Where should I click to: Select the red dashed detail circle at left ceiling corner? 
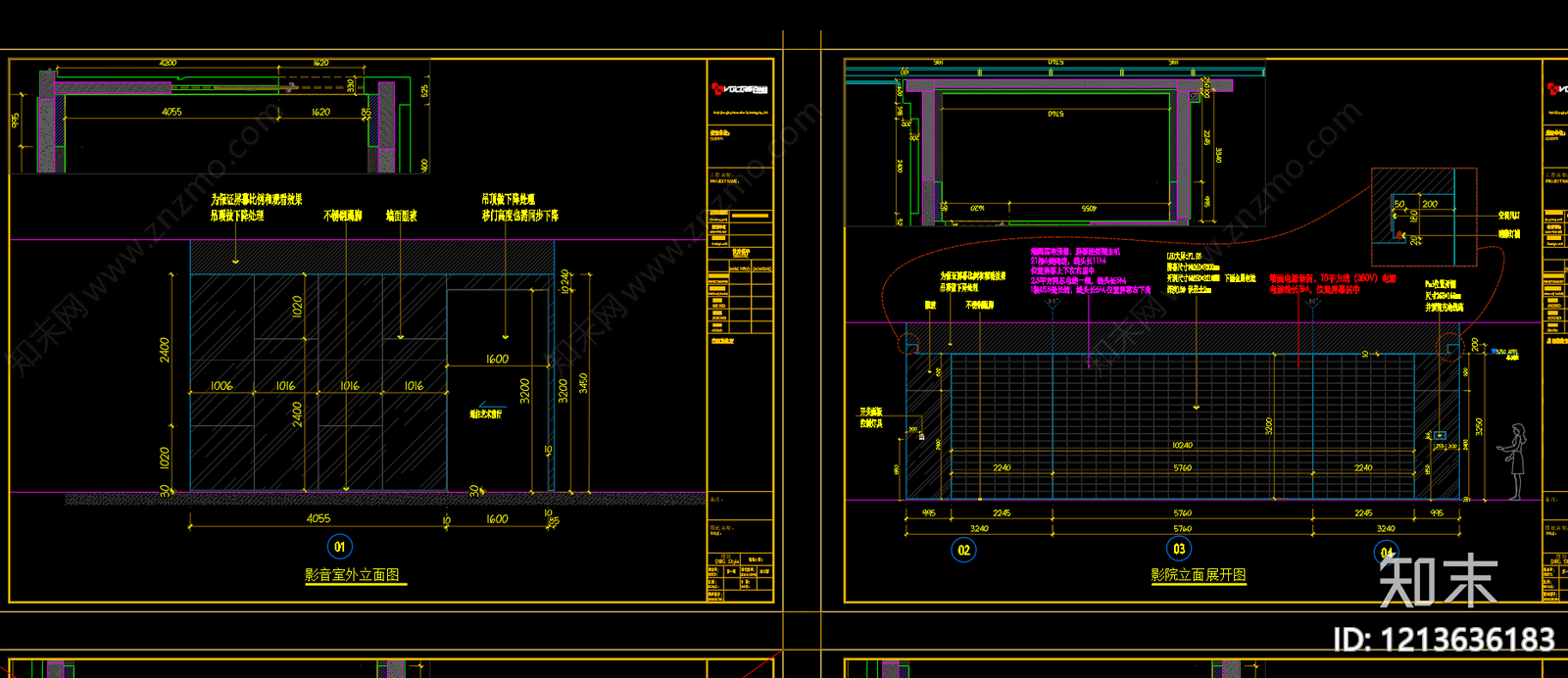coord(908,344)
